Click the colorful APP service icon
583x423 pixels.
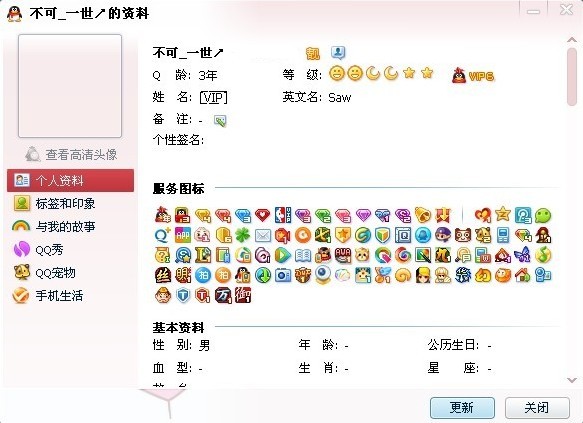[183, 235]
